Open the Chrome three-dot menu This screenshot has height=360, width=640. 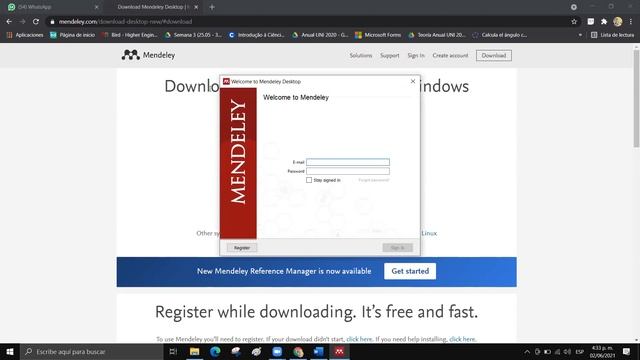coord(631,22)
